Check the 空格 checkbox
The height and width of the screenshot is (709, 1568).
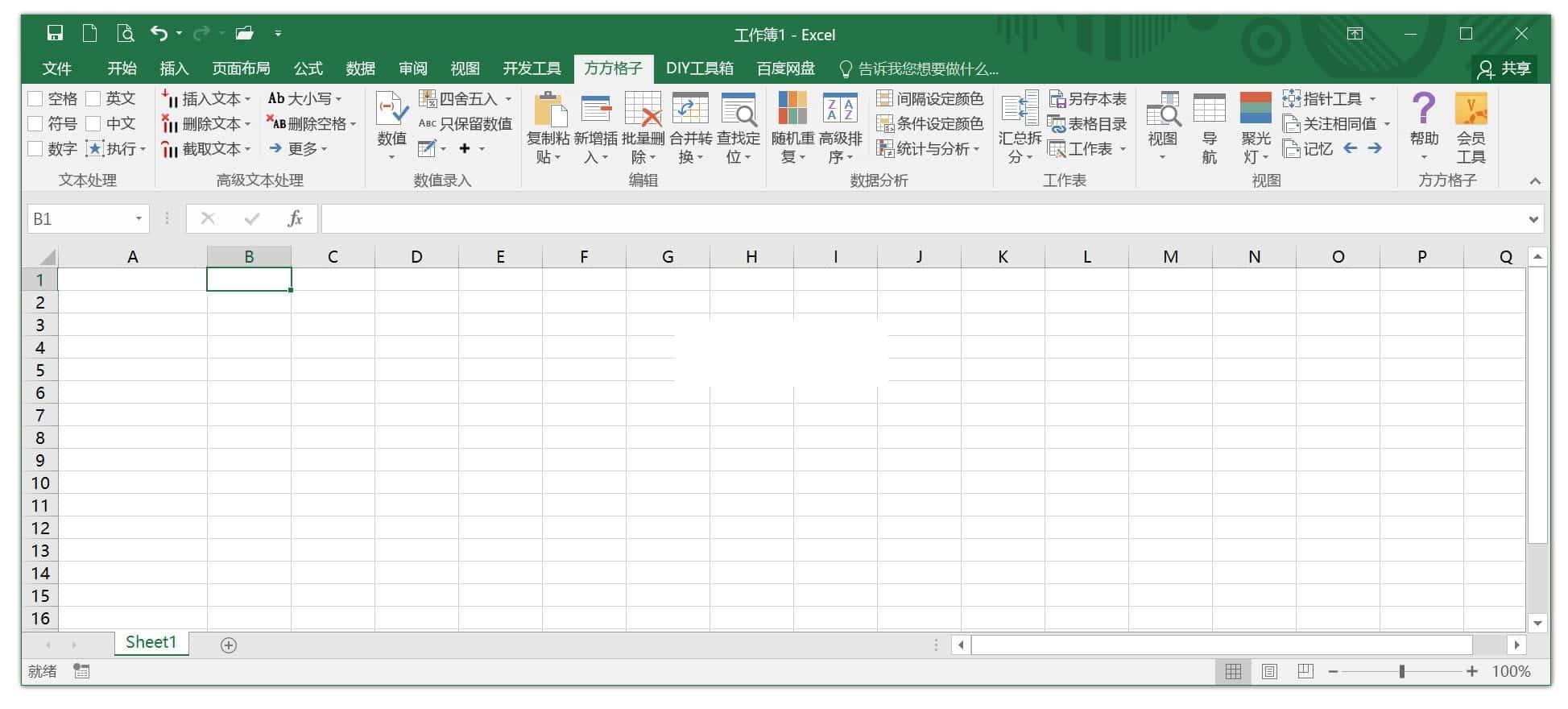[x=35, y=99]
